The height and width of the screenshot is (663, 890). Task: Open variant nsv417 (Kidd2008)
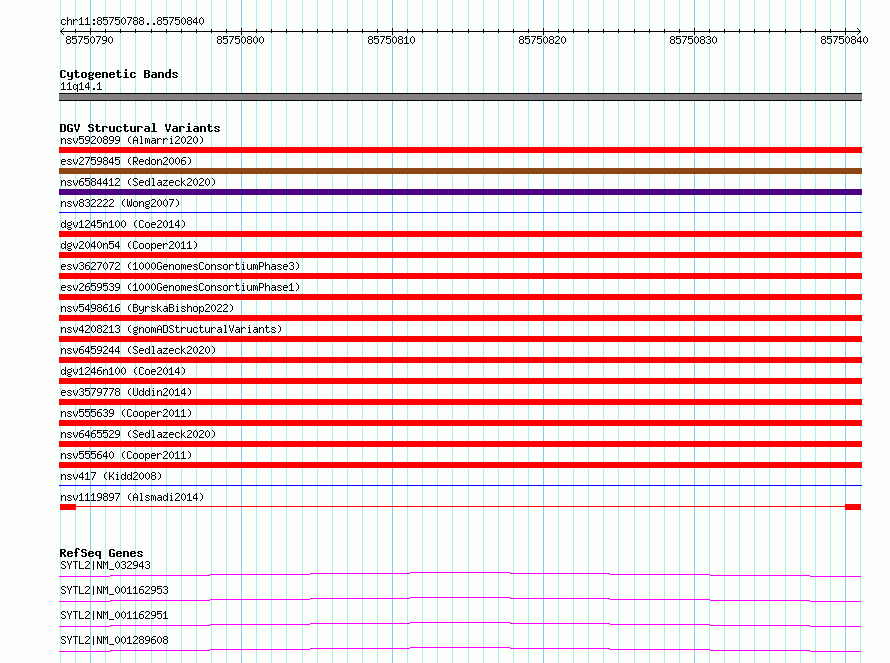click(x=111, y=476)
